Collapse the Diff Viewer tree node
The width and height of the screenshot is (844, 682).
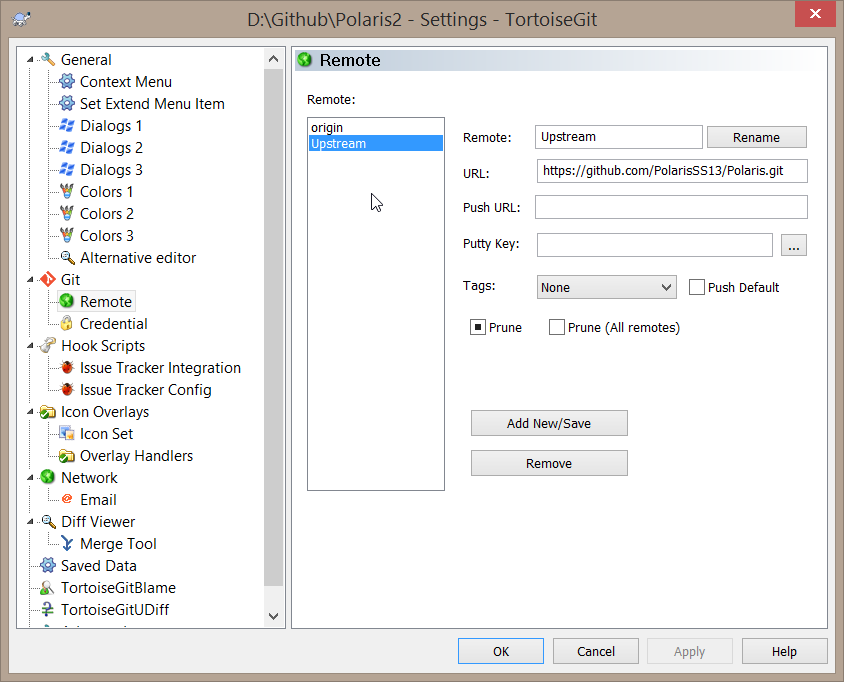(30, 522)
